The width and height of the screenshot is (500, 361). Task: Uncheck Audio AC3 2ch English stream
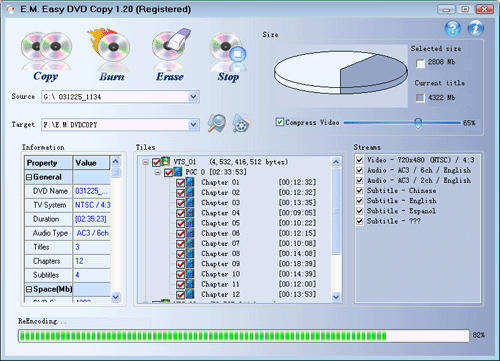[359, 180]
